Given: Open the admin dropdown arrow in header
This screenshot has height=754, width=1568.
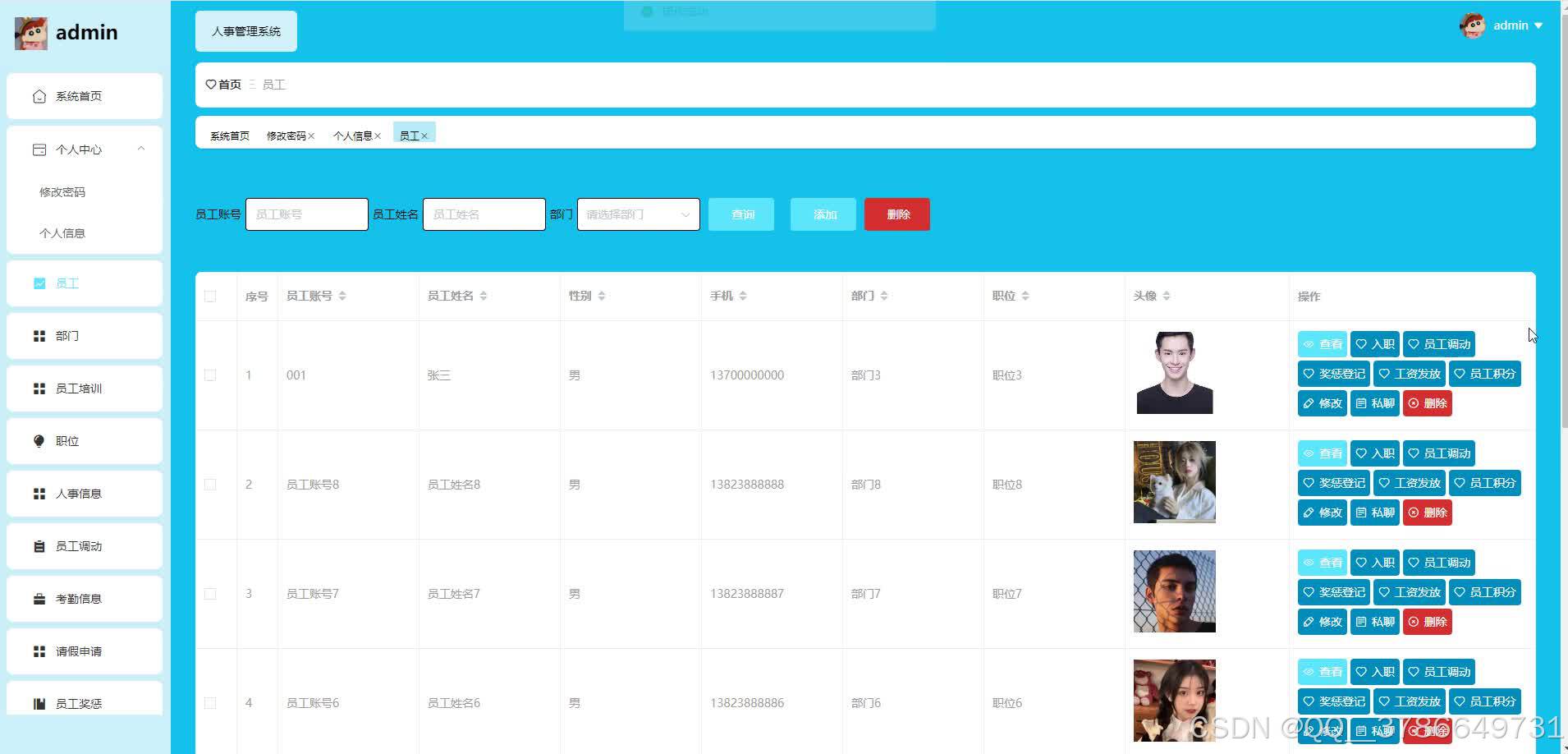Looking at the screenshot, I should coord(1538,25).
